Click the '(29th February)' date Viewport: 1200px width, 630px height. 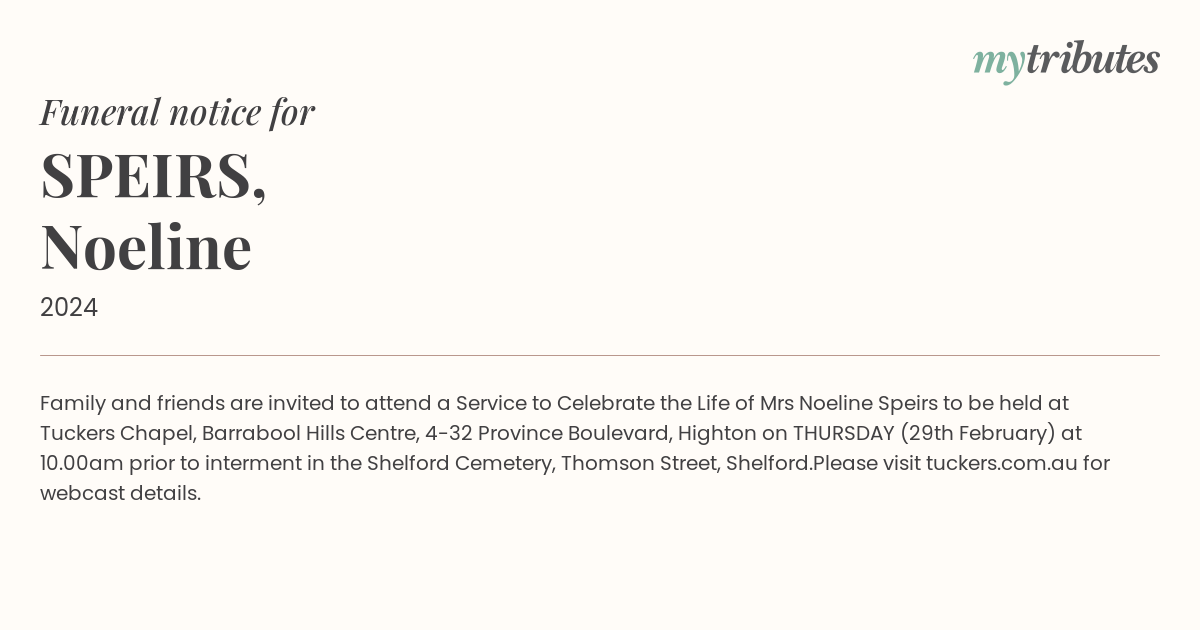[978, 433]
